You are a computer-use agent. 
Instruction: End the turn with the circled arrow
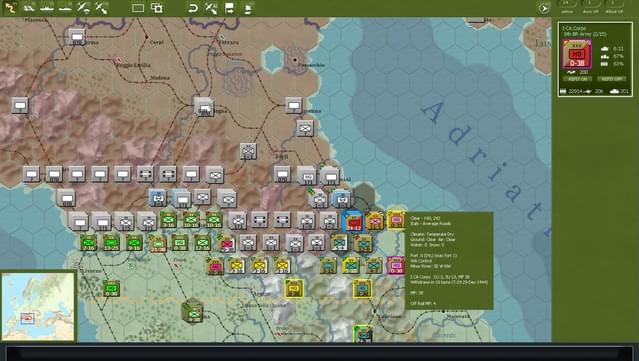pos(544,8)
